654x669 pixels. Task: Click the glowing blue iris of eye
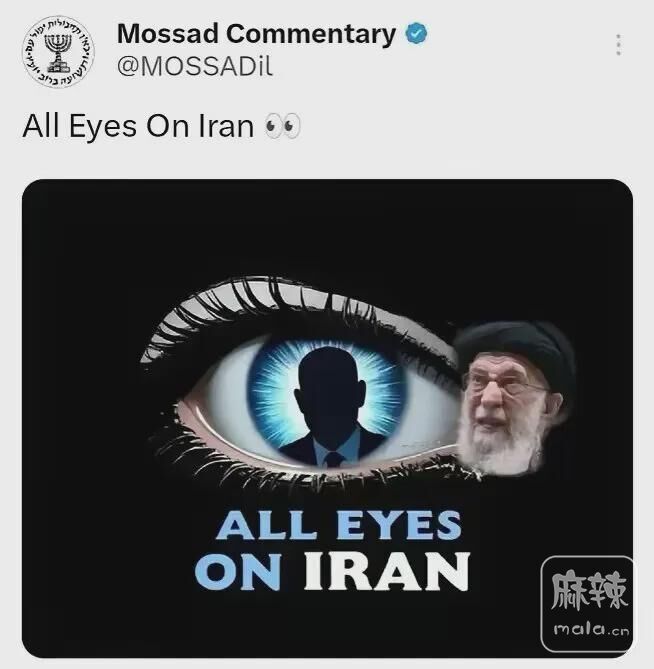(x=327, y=401)
